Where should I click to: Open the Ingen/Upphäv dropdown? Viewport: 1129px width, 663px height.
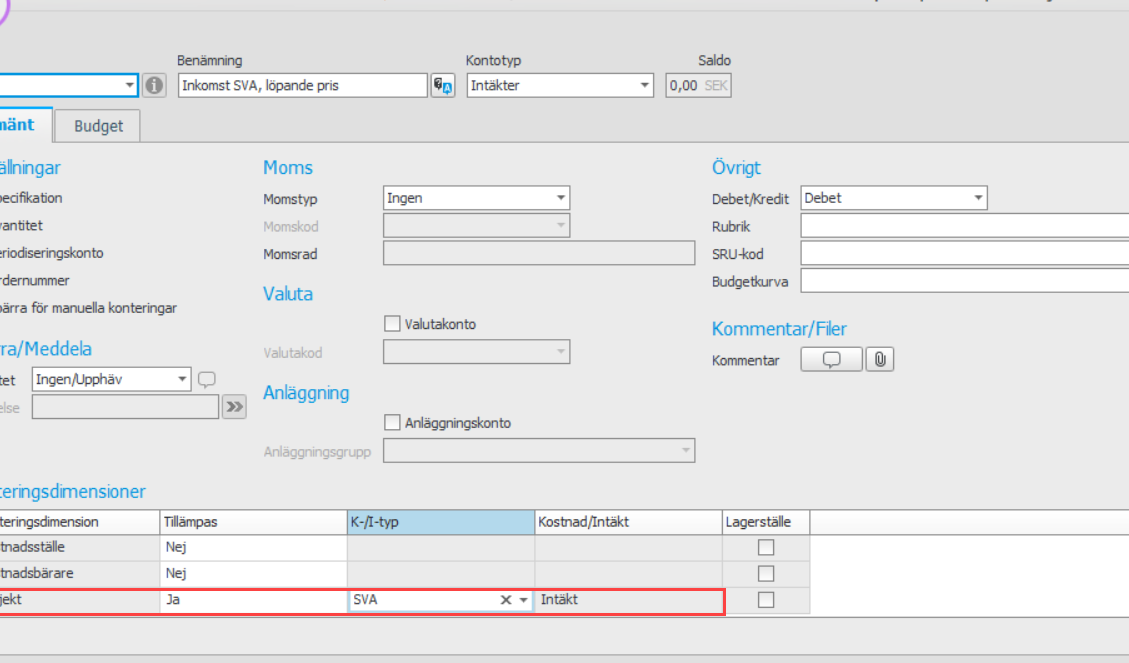111,379
